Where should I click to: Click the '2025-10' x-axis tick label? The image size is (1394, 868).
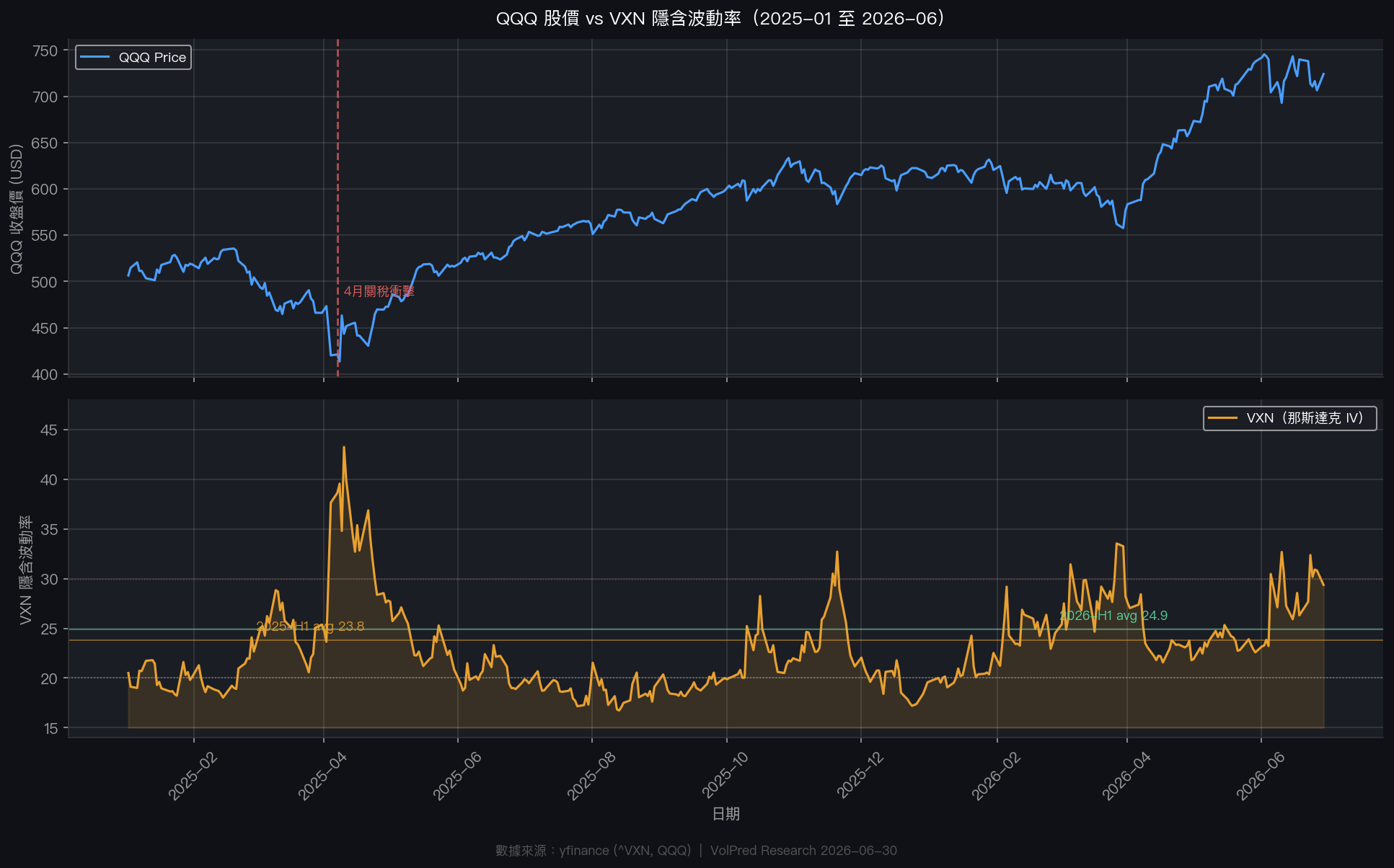[726, 776]
